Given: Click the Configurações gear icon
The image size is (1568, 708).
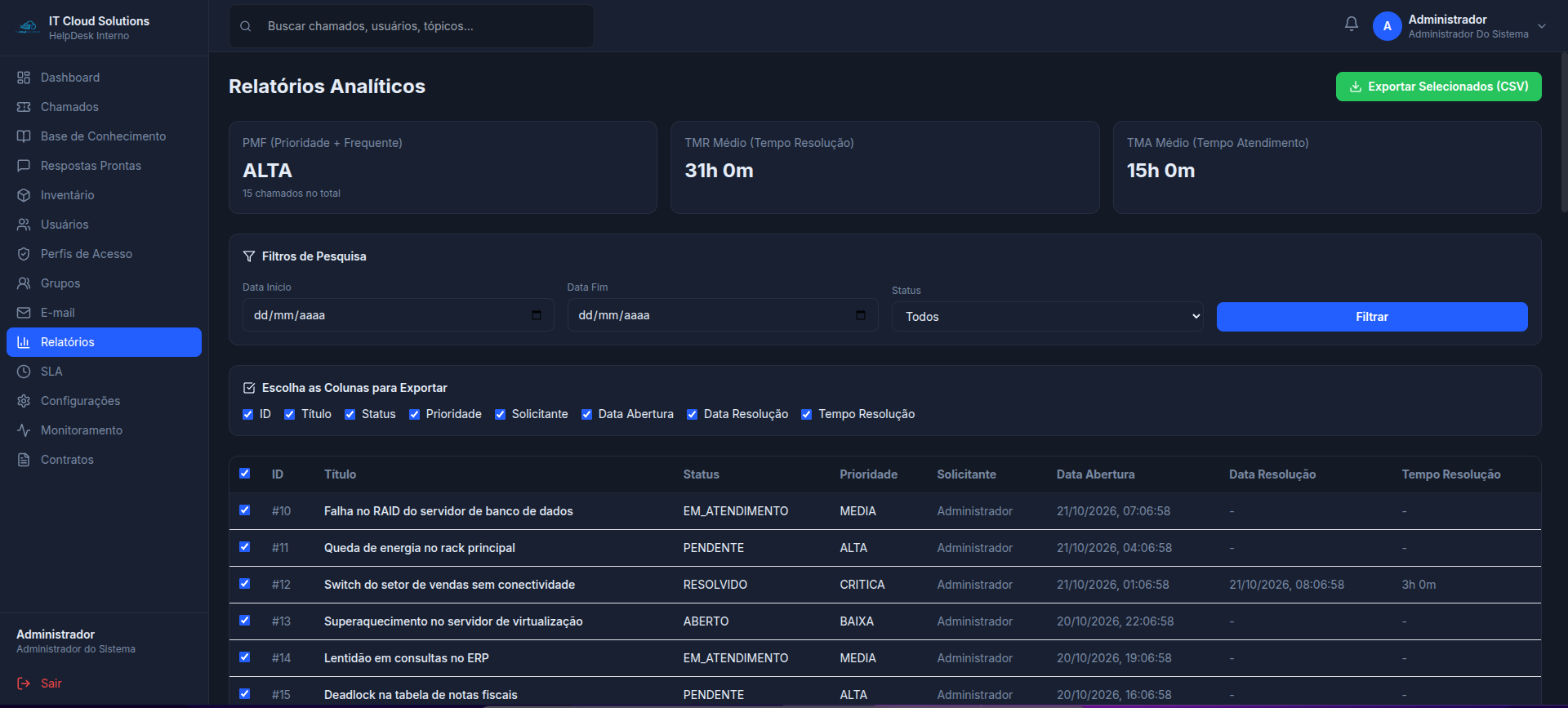Looking at the screenshot, I should click(24, 401).
